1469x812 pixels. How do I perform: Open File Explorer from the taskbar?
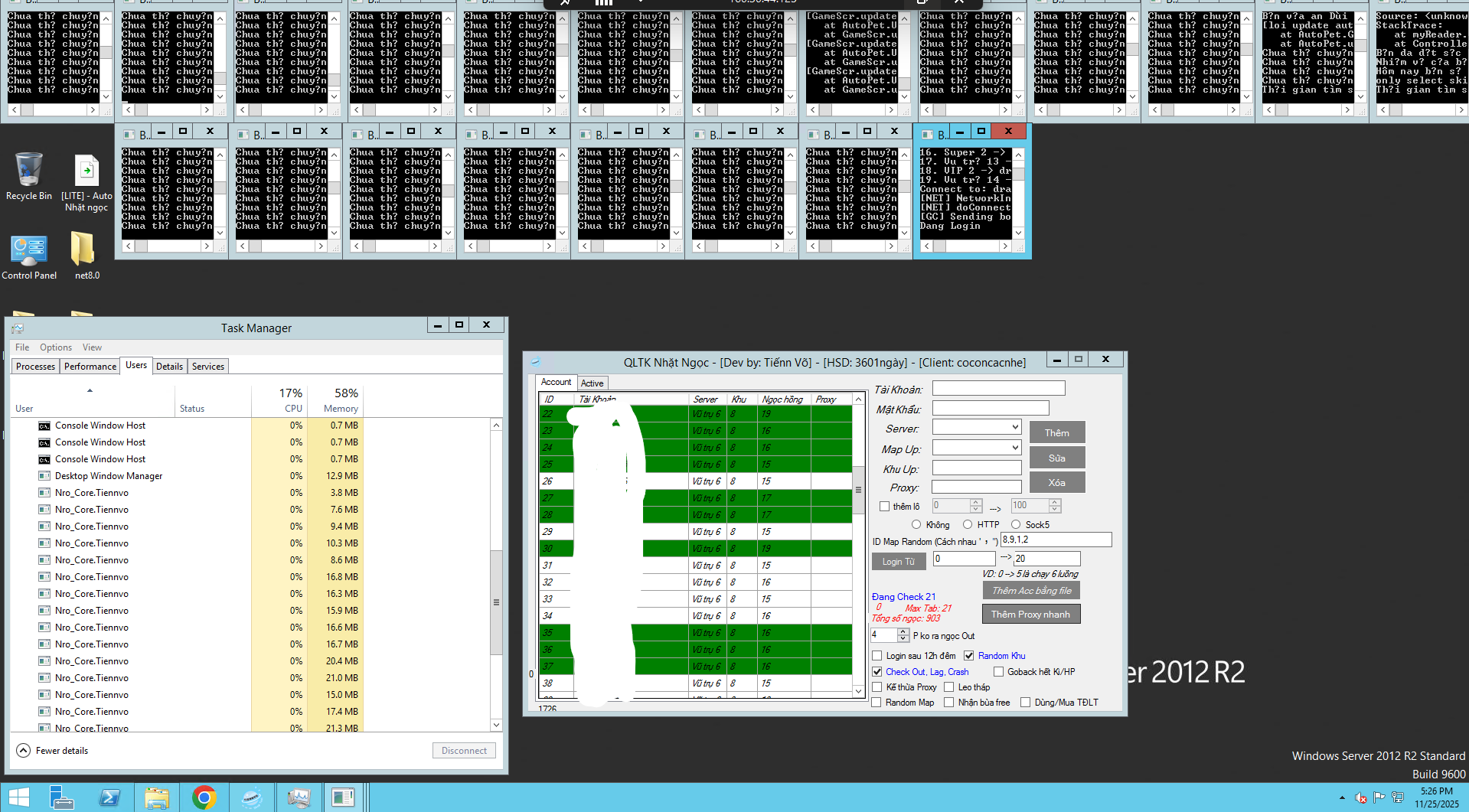click(157, 797)
